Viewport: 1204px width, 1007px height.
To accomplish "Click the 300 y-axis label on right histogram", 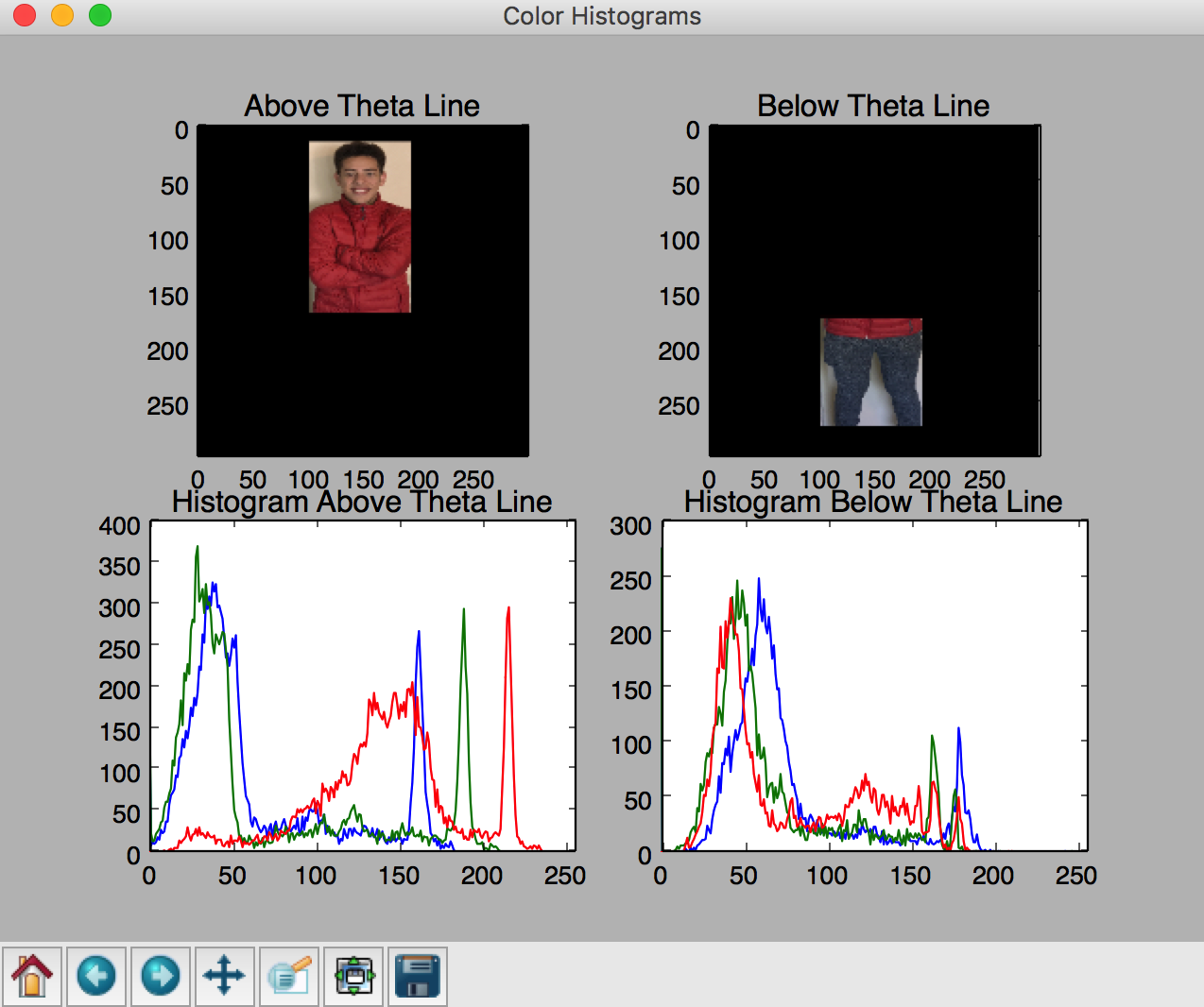I will pos(631,526).
